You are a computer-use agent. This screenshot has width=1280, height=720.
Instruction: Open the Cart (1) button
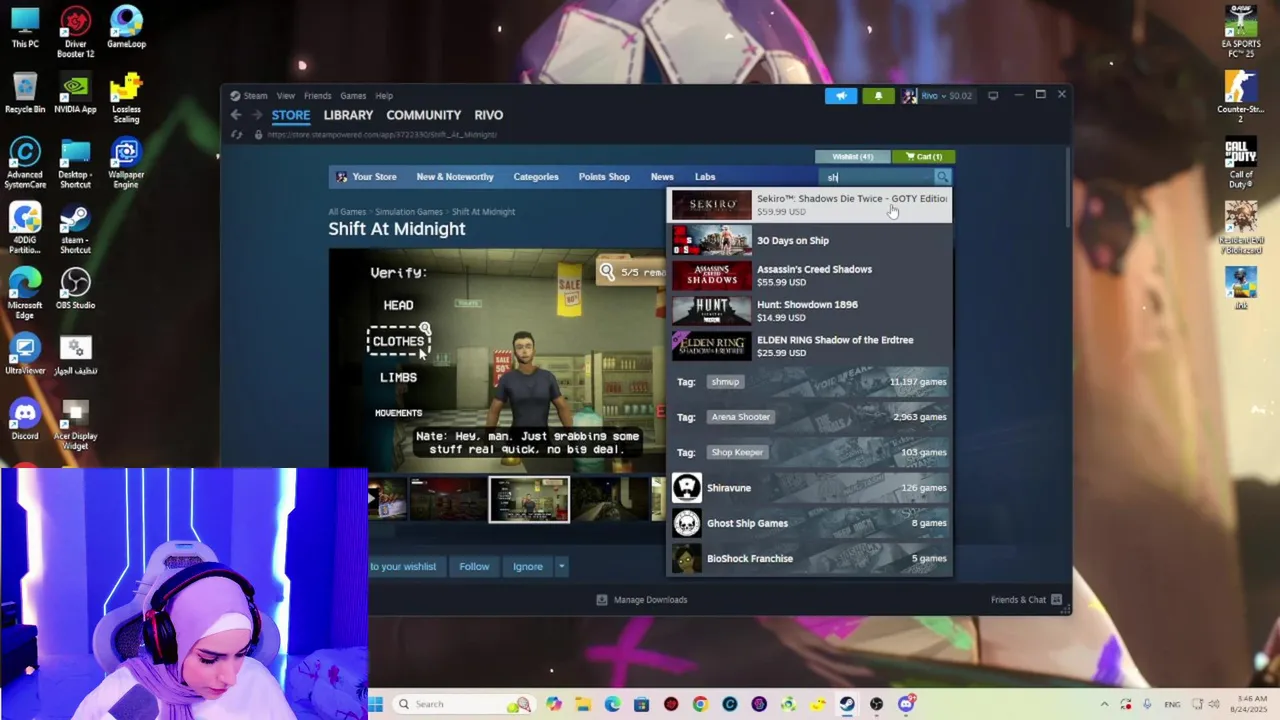click(x=923, y=156)
